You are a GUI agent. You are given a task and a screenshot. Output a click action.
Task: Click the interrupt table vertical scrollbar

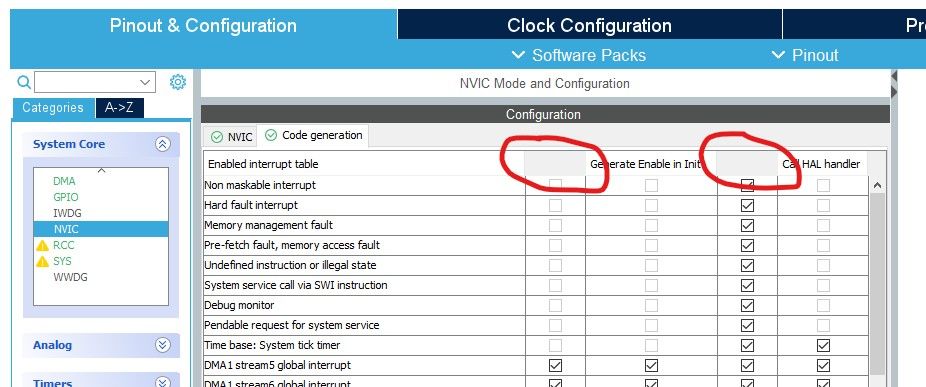pos(877,284)
